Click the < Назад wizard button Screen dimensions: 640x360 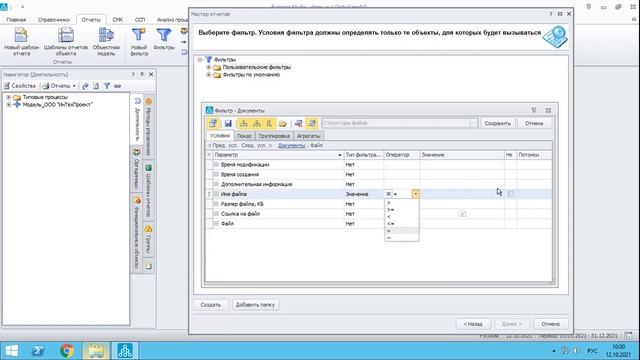point(473,324)
